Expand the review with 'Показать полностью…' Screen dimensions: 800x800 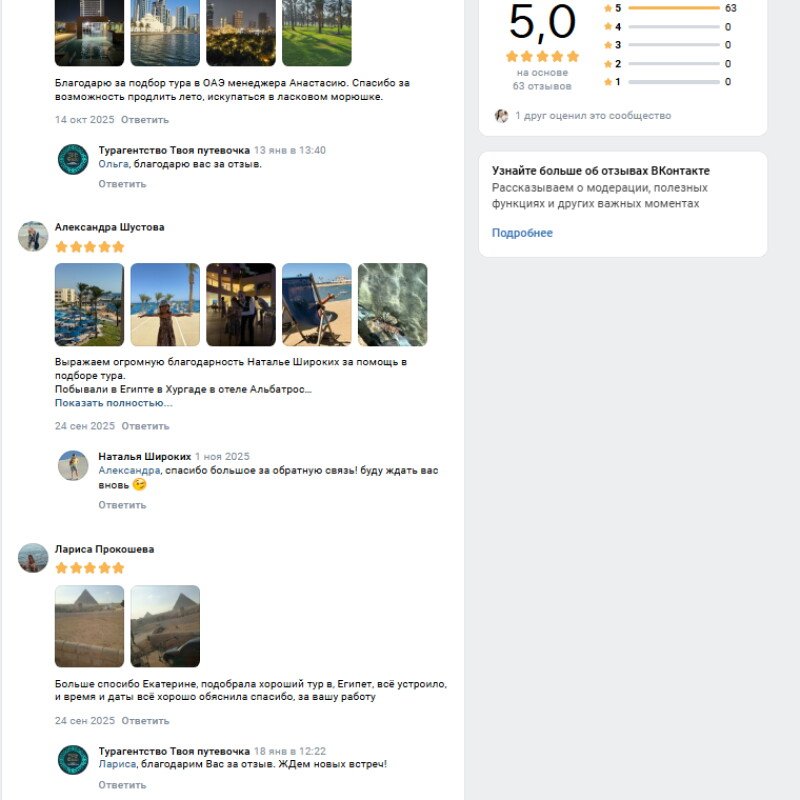click(113, 403)
